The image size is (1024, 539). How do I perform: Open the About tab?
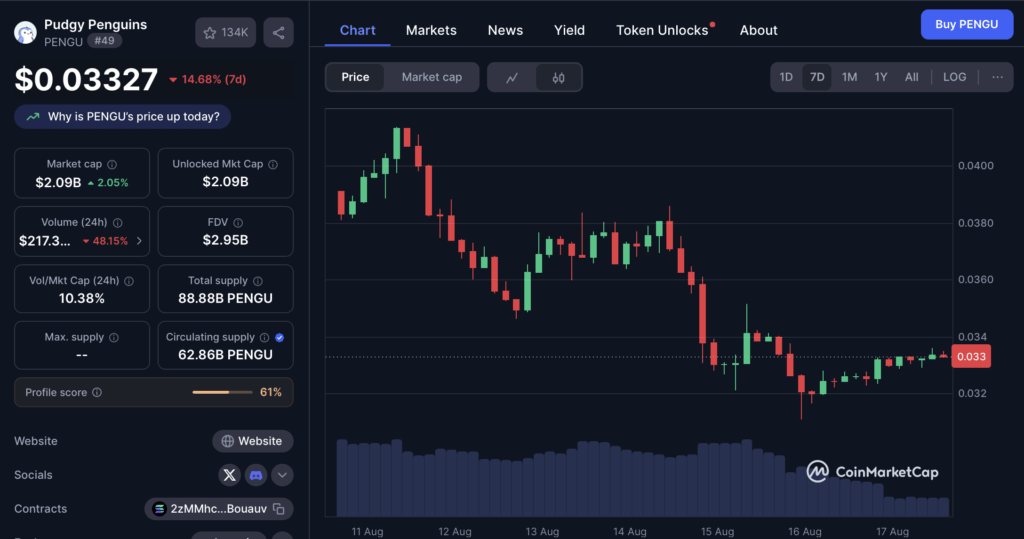(758, 30)
